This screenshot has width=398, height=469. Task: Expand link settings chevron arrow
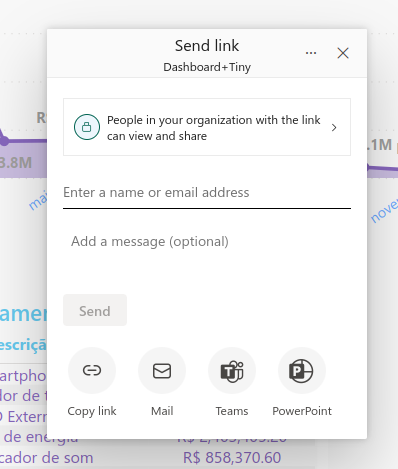point(334,127)
